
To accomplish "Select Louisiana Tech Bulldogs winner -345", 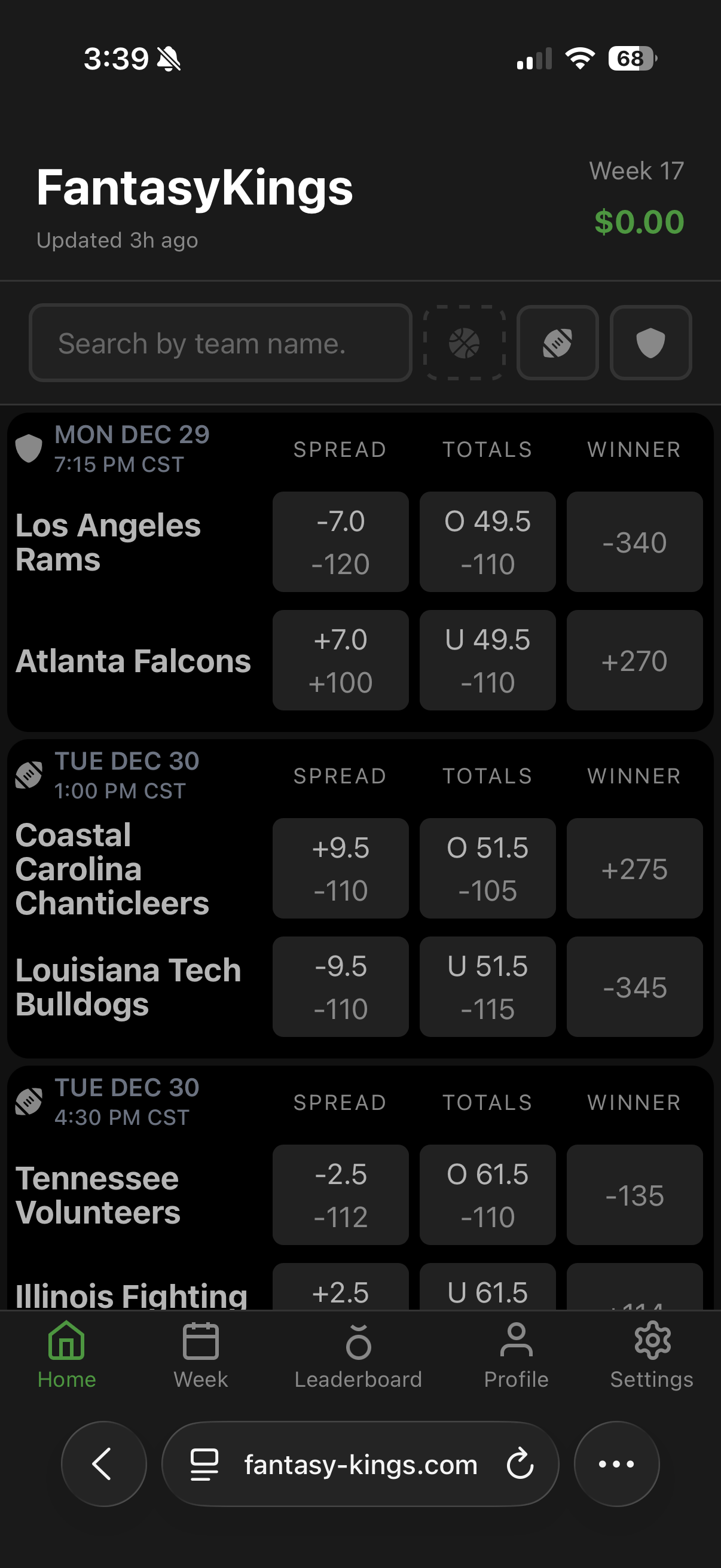I will tap(634, 987).
